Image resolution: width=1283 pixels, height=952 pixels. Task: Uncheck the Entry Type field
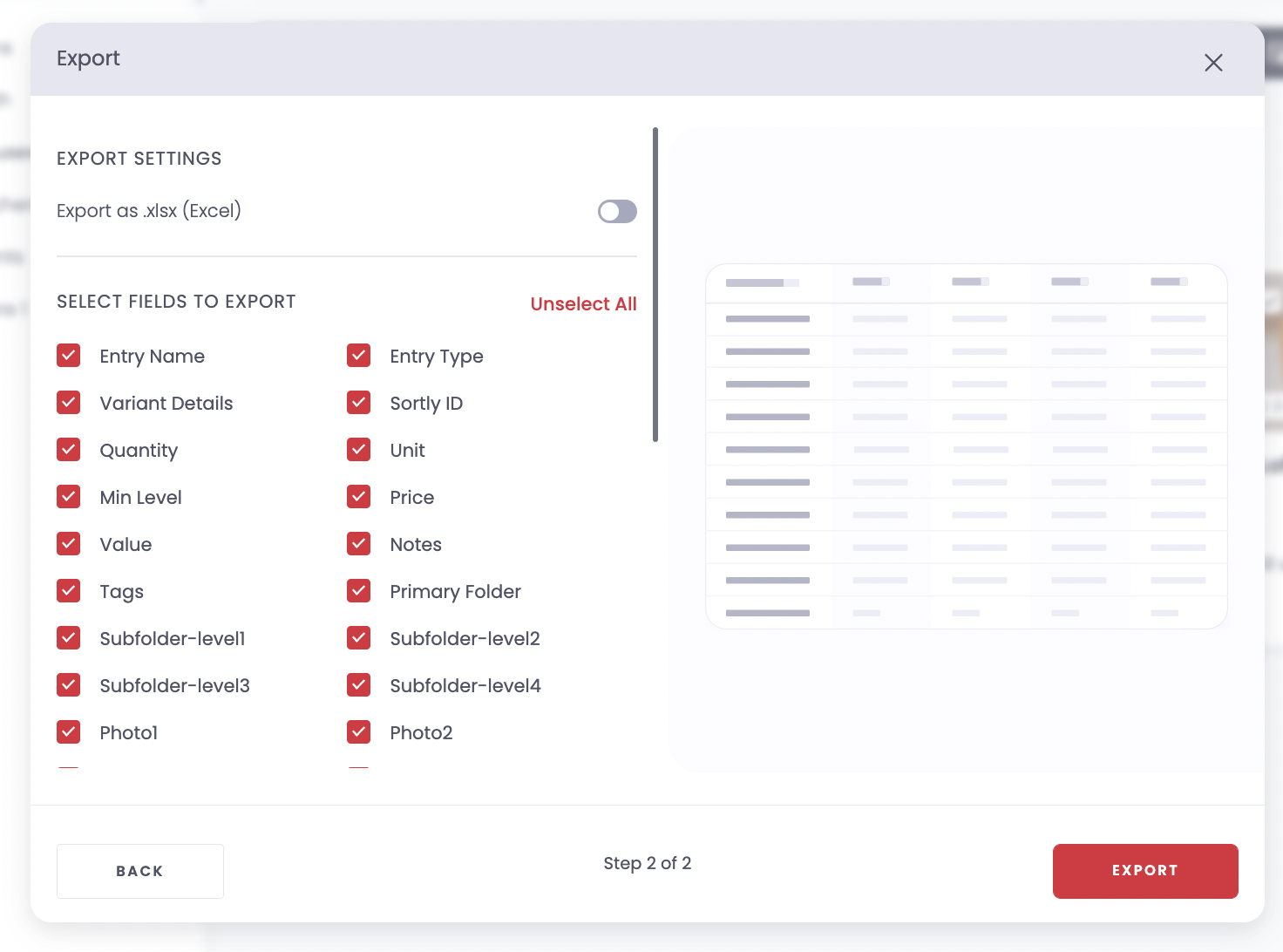coord(358,355)
